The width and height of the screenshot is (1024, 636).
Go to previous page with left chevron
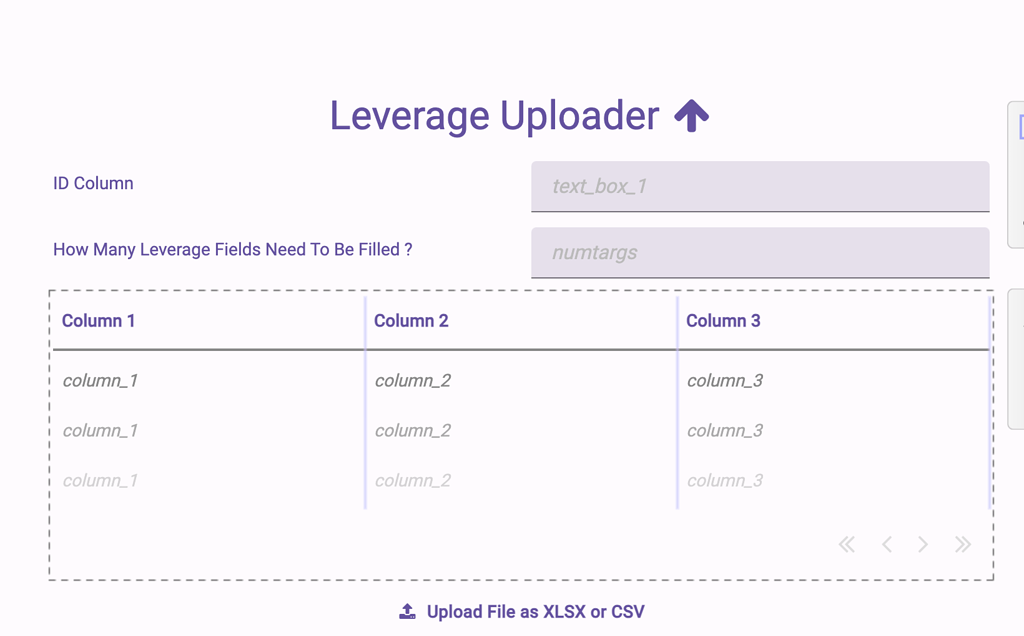886,543
